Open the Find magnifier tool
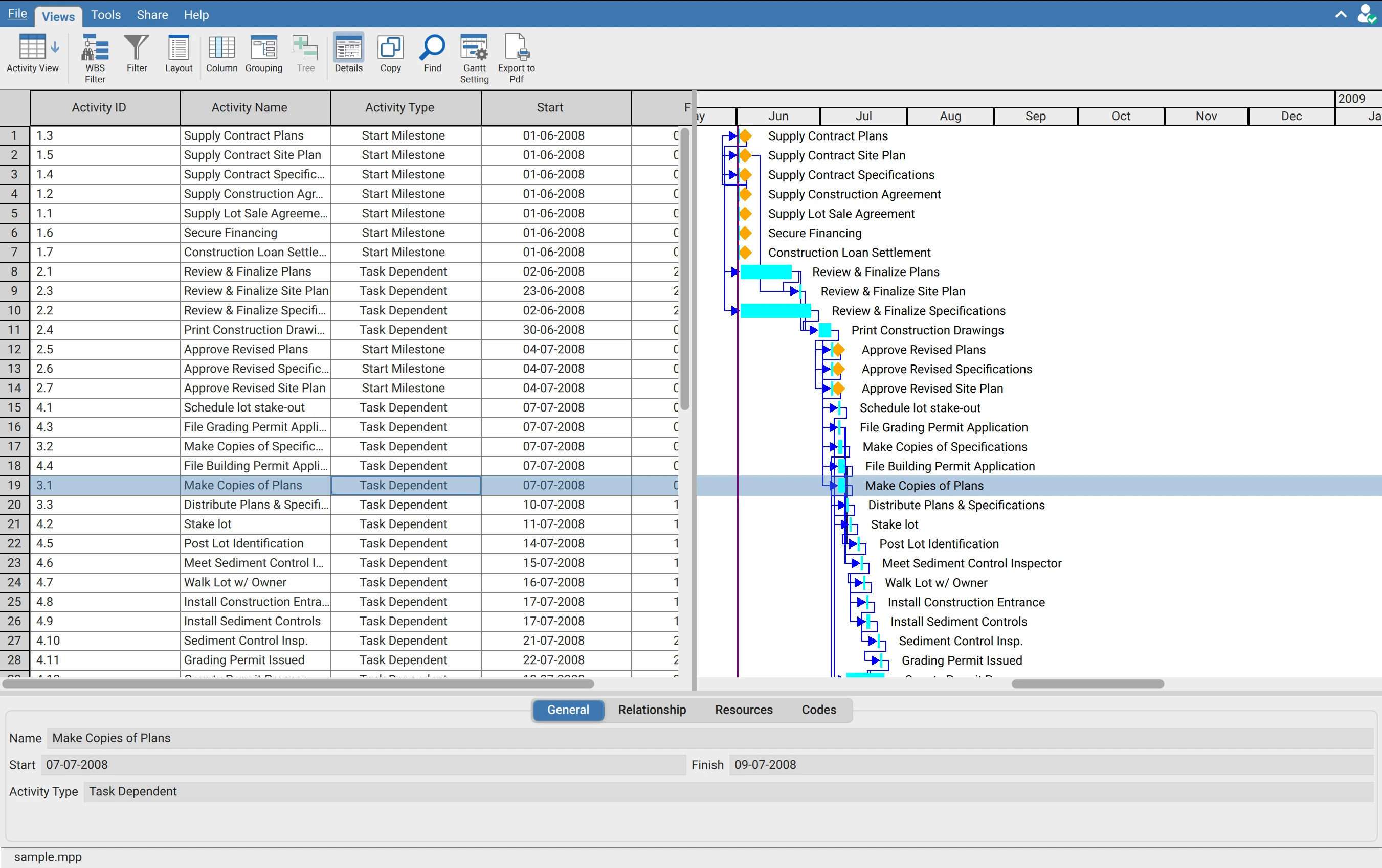Image resolution: width=1382 pixels, height=868 pixels. pyautogui.click(x=432, y=53)
